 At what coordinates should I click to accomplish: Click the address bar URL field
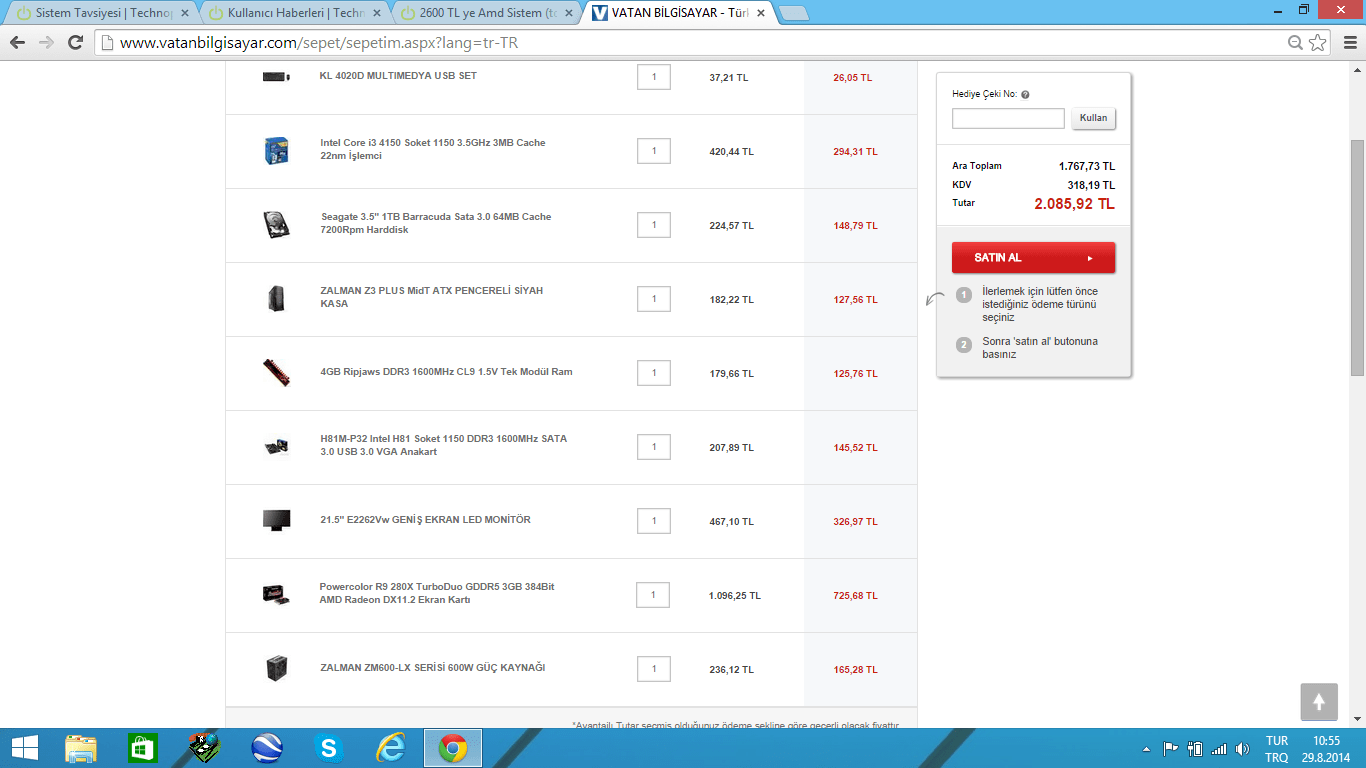tap(690, 43)
